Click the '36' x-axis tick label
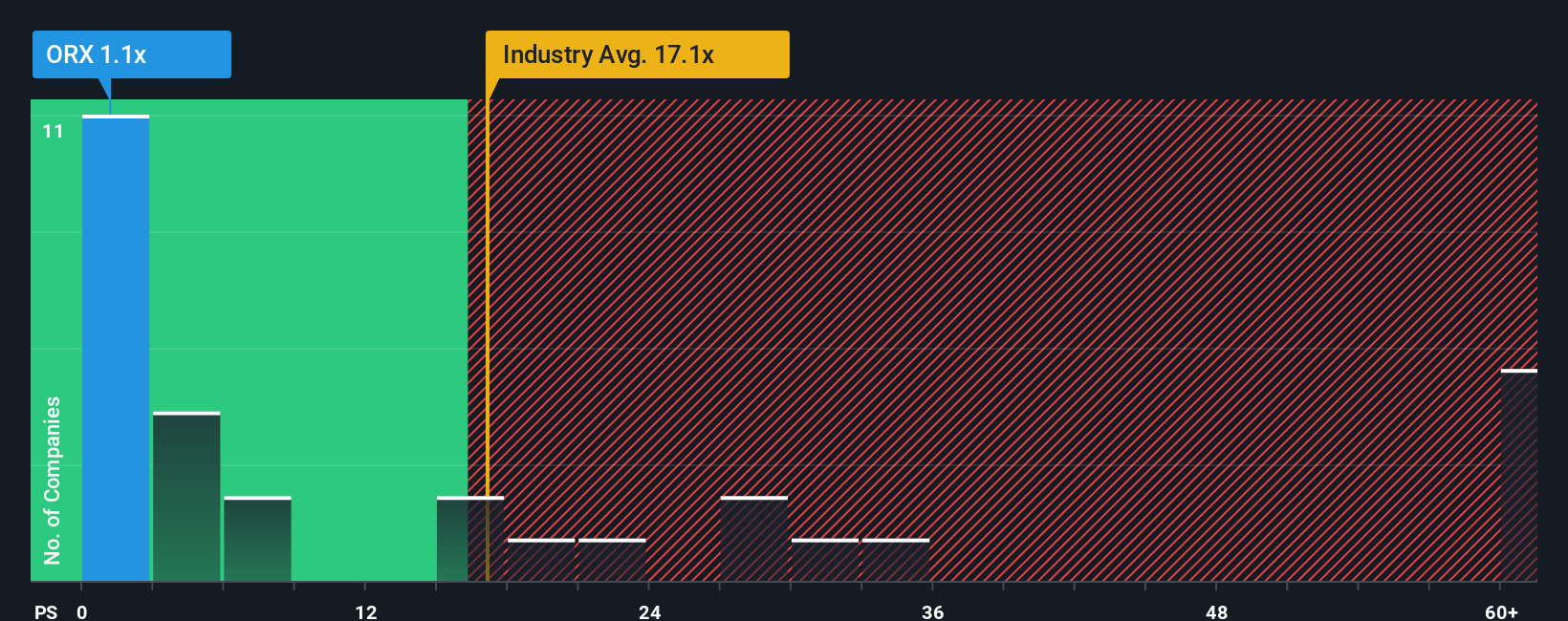 [933, 612]
